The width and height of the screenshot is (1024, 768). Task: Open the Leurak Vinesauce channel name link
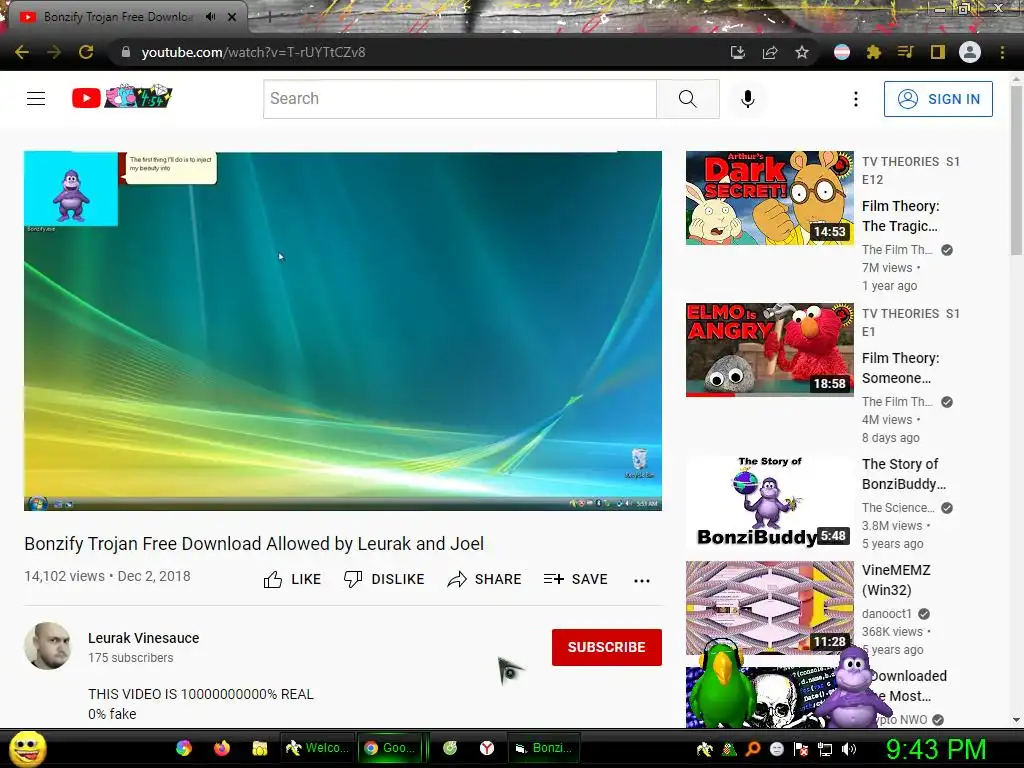coord(144,638)
